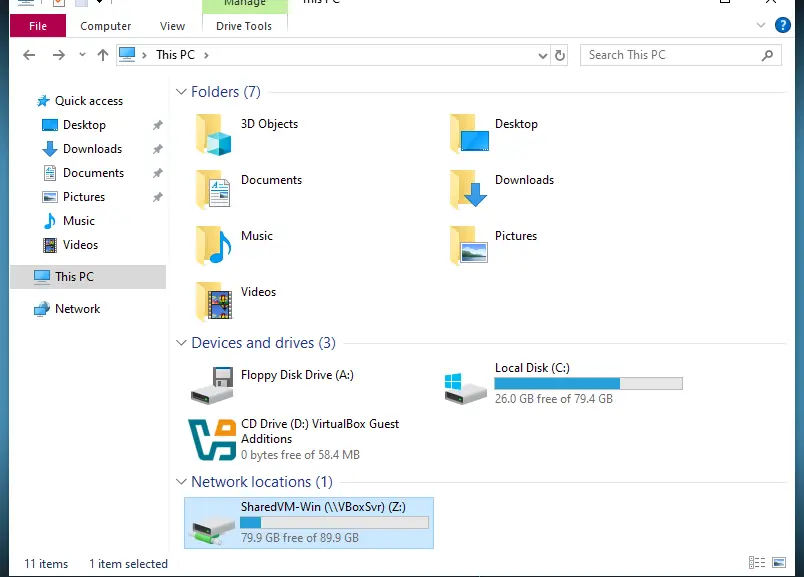This screenshot has height=577, width=804.
Task: Open the Music folder icon in main pane
Action: pyautogui.click(x=213, y=246)
